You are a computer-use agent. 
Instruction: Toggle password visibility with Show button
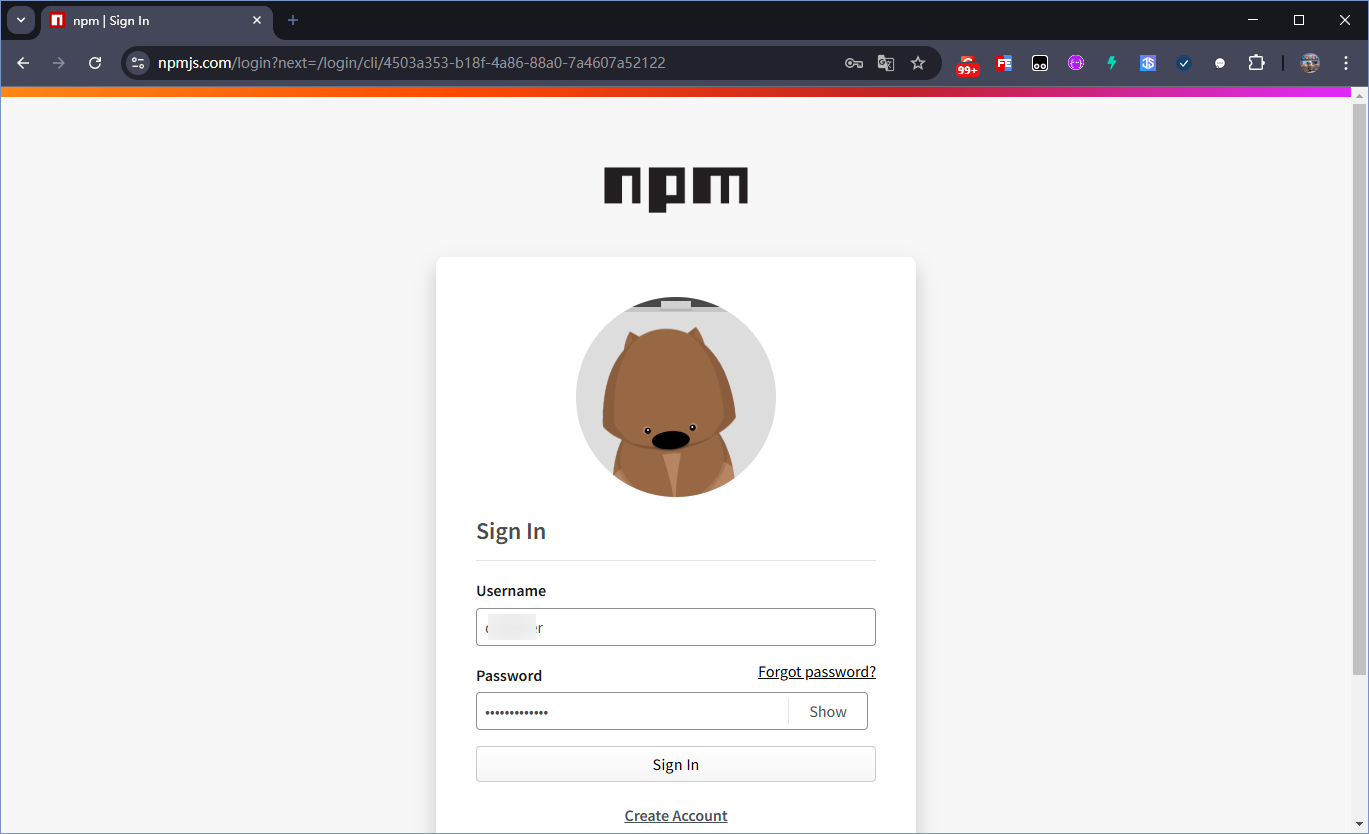tap(827, 711)
